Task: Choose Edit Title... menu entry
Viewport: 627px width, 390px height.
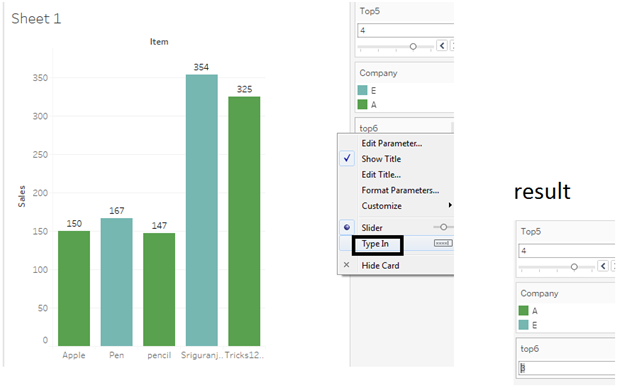Action: pyautogui.click(x=381, y=174)
